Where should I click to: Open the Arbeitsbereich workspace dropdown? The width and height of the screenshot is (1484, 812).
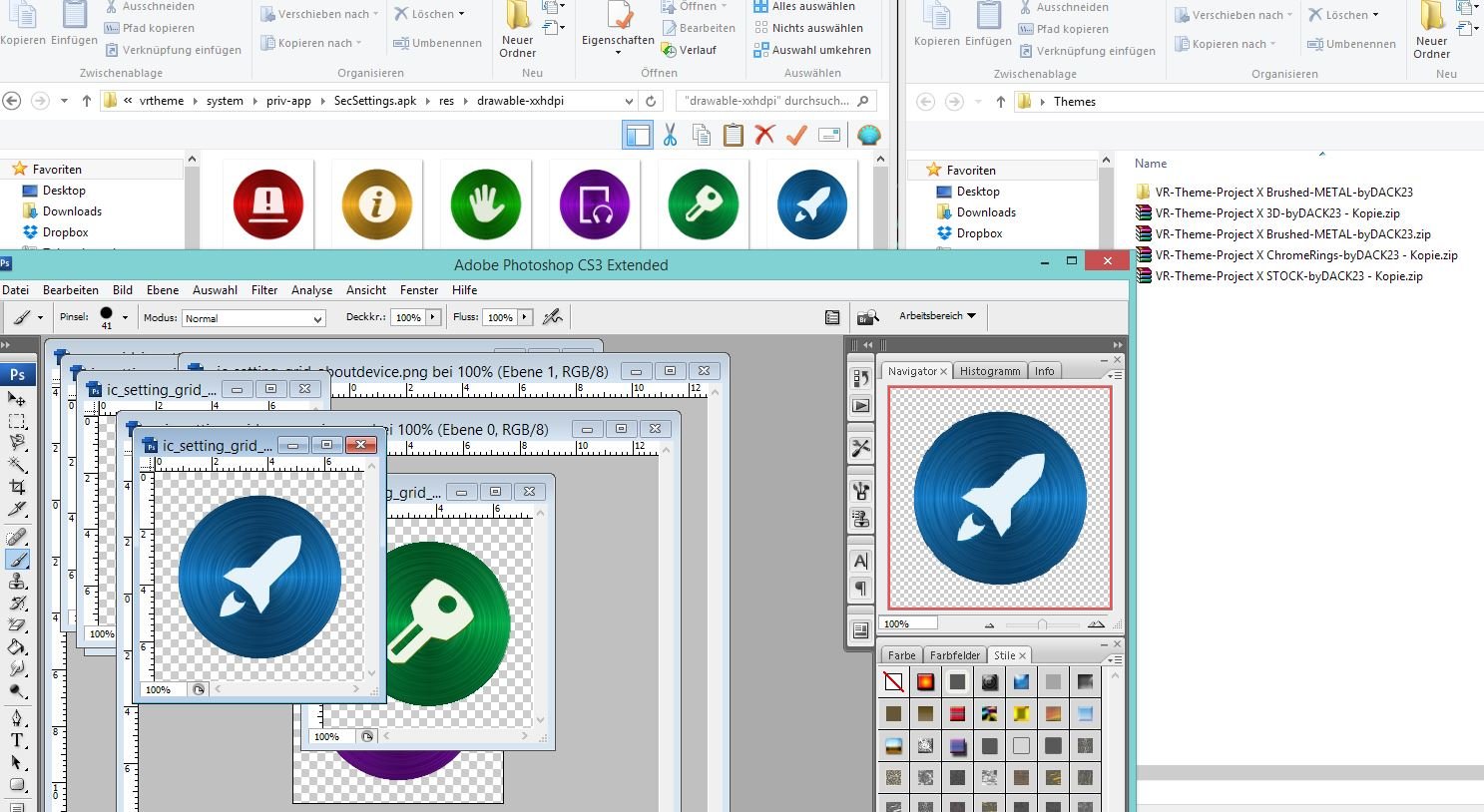click(x=937, y=316)
